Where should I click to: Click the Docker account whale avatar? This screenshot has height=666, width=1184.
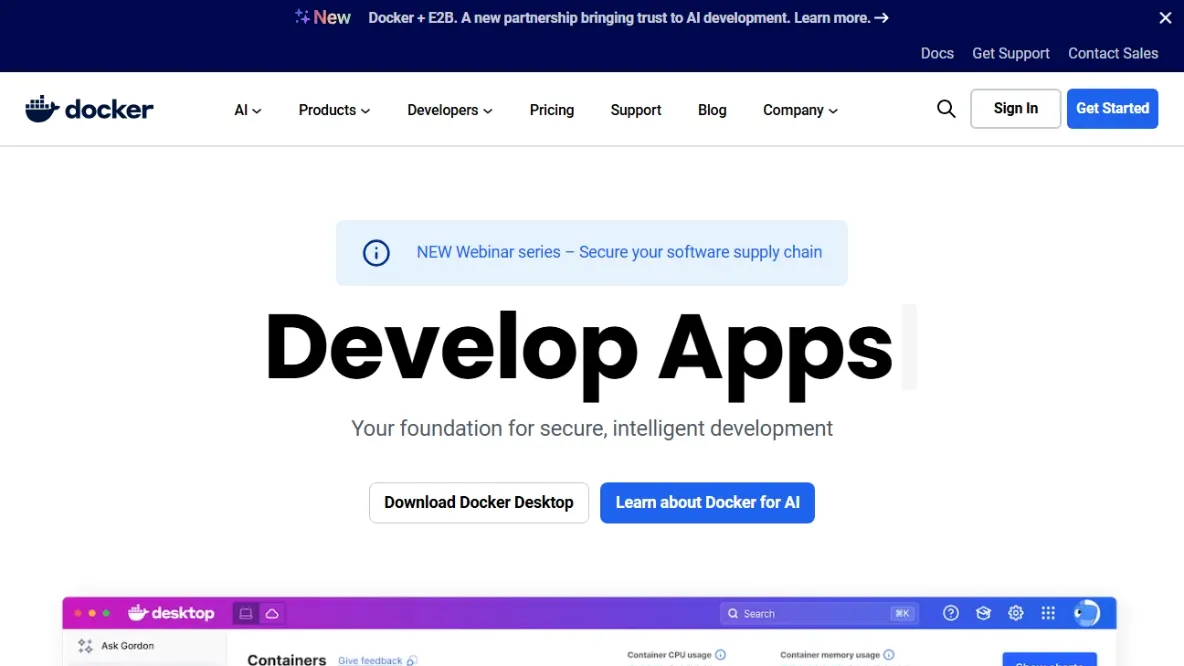1087,613
